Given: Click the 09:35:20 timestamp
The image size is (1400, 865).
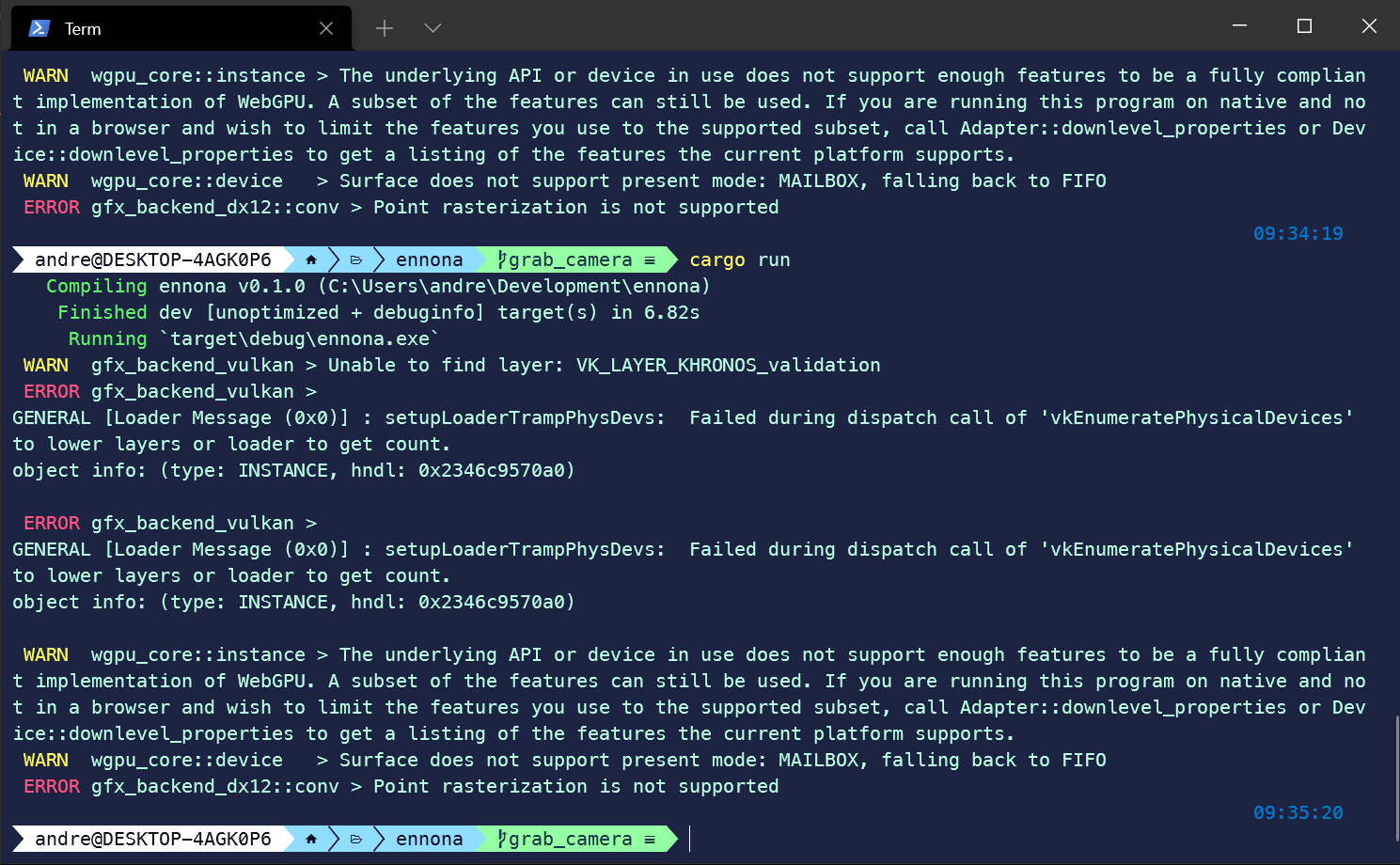Looking at the screenshot, I should point(1298,812).
